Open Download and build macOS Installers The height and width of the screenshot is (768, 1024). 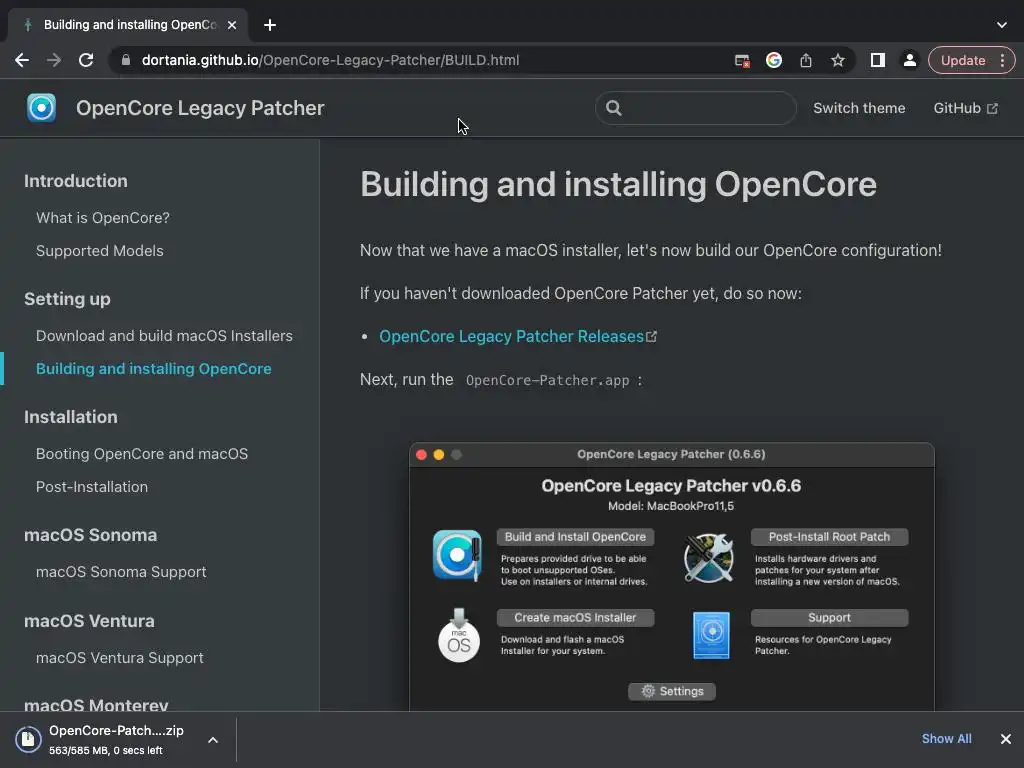coord(164,336)
